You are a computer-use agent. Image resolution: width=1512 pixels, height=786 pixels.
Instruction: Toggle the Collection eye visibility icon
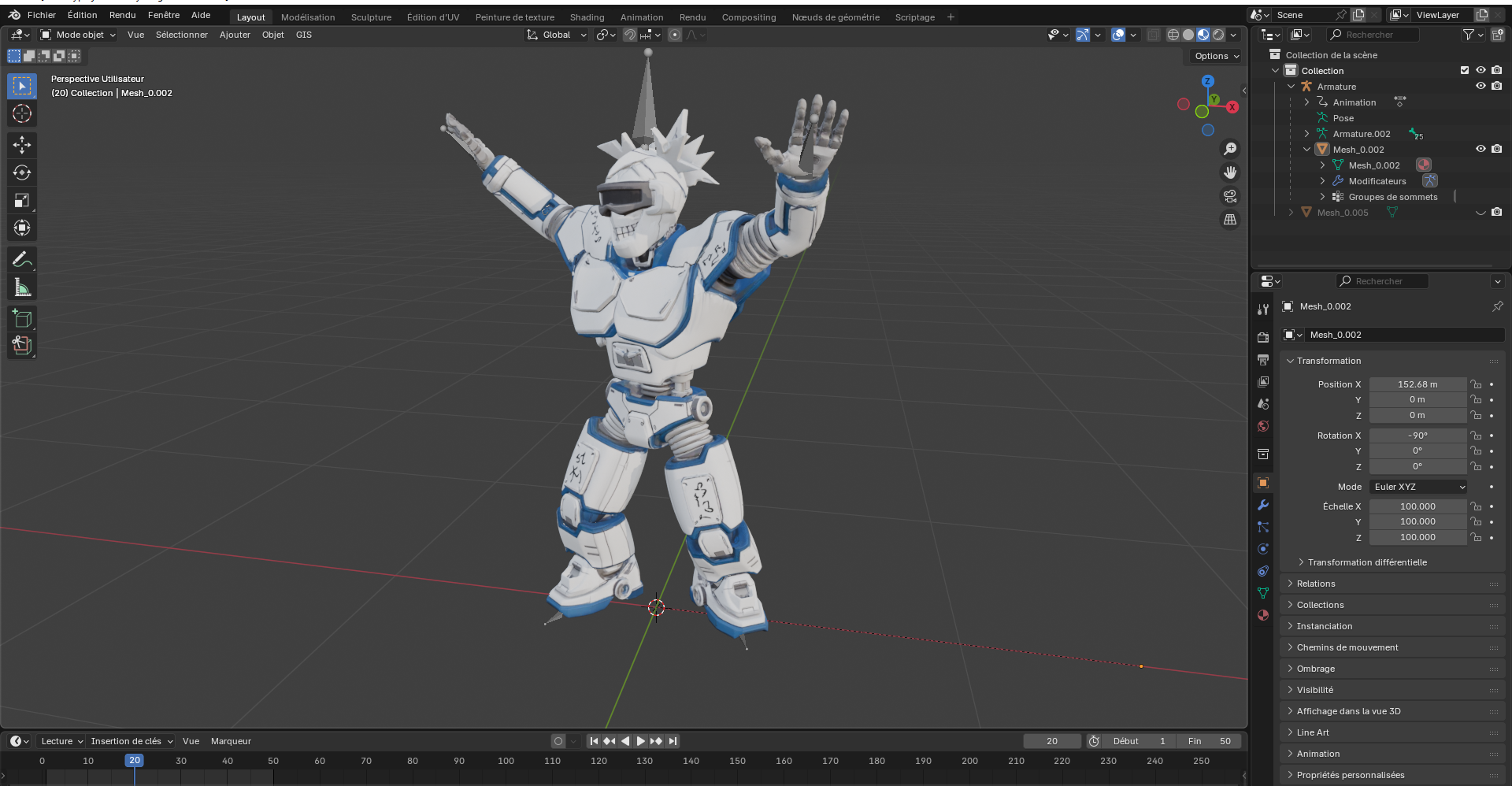(1480, 71)
